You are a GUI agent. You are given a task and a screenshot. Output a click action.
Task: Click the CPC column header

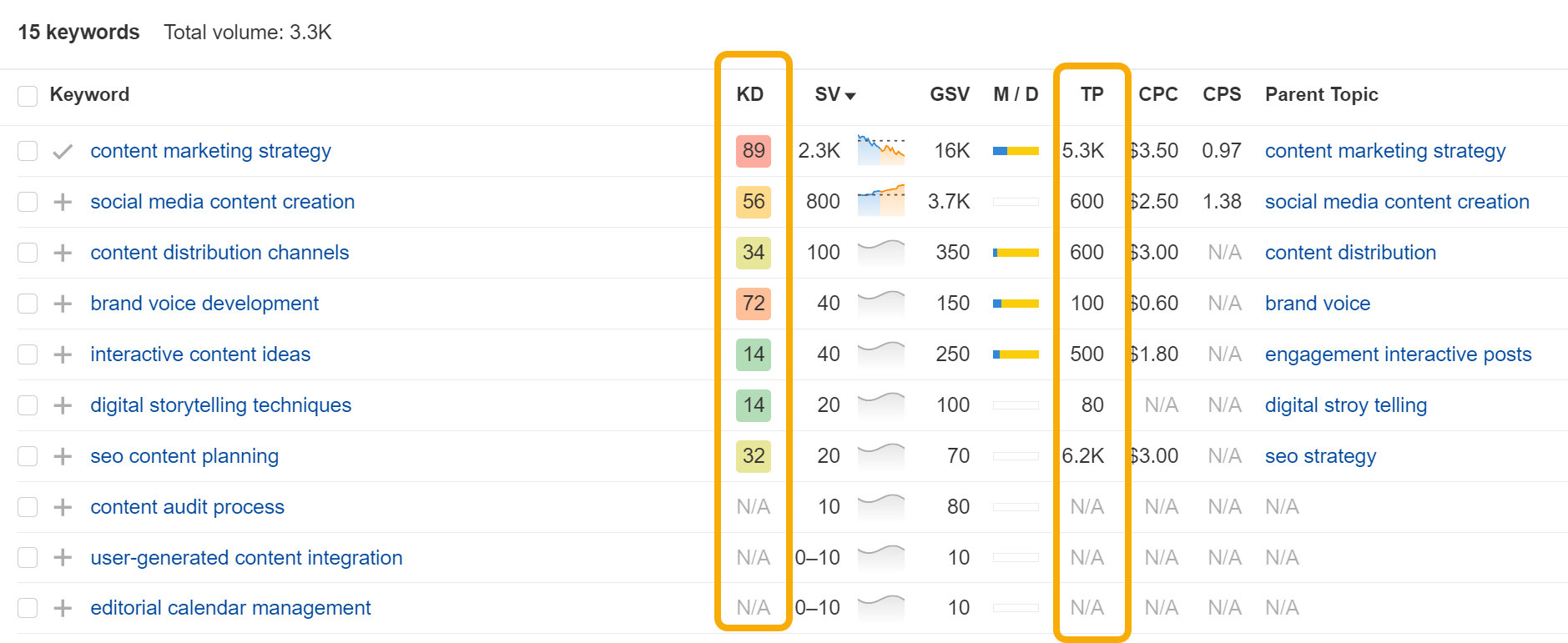(x=1158, y=94)
